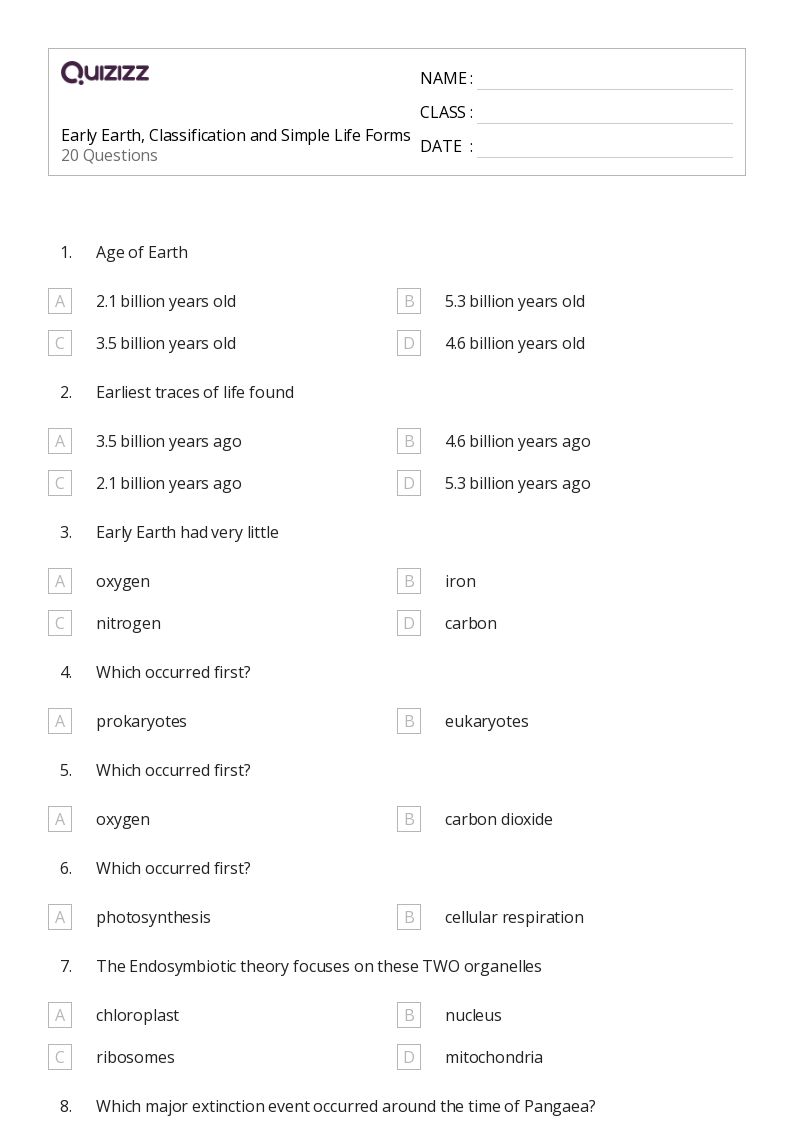
Task: Click the CLASS input line
Action: [x=605, y=113]
